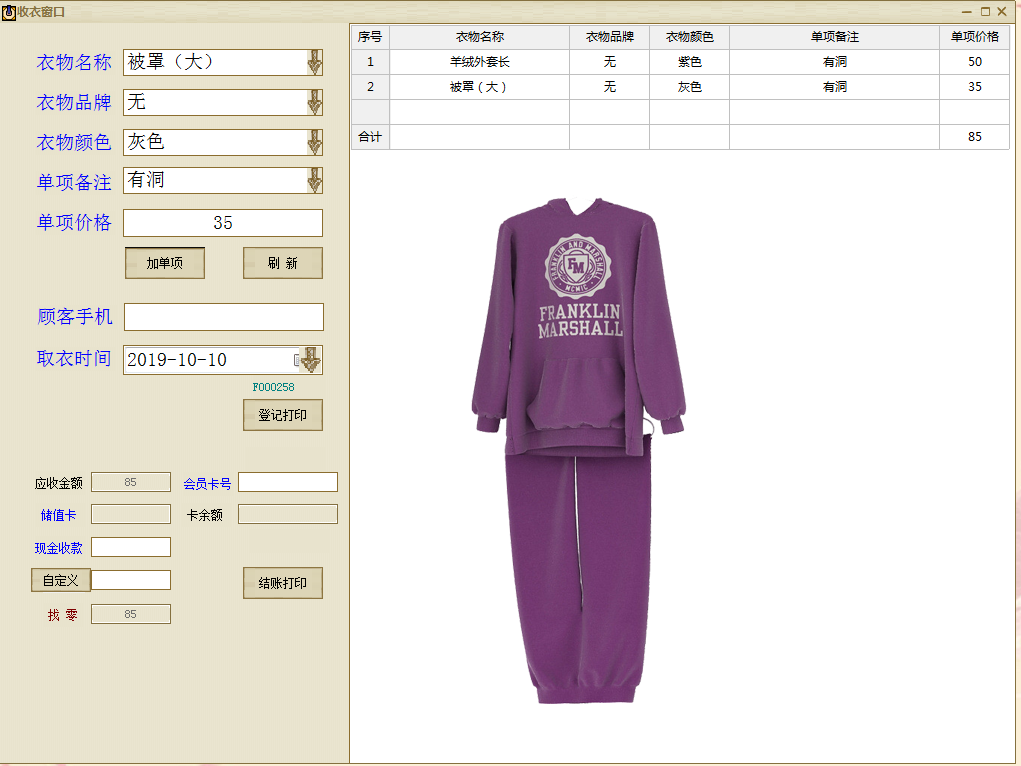Select the 被罩（大） table cell
Screen dimensions: 1021x766
point(479,87)
